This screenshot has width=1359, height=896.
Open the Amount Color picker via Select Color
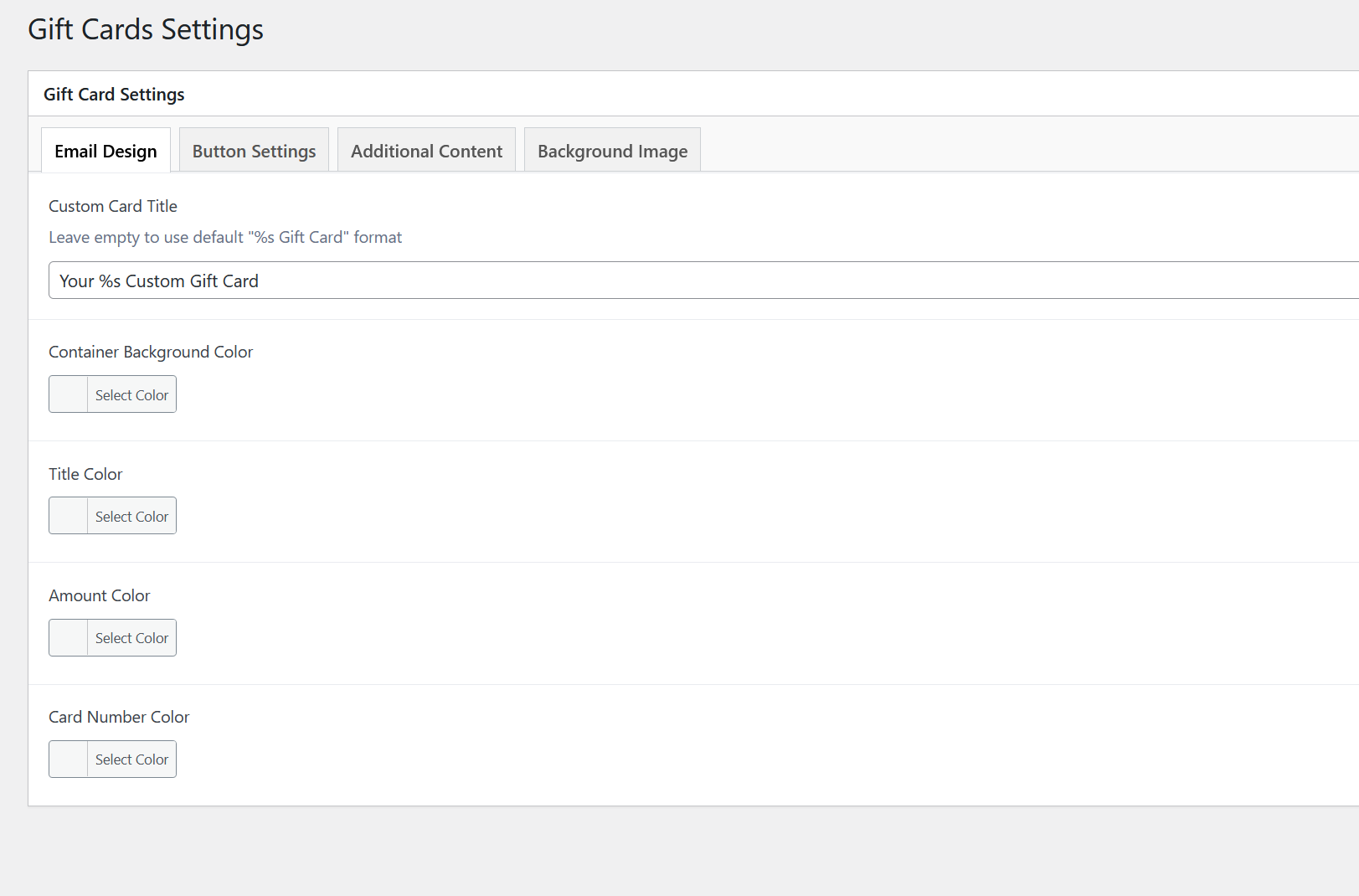131,637
